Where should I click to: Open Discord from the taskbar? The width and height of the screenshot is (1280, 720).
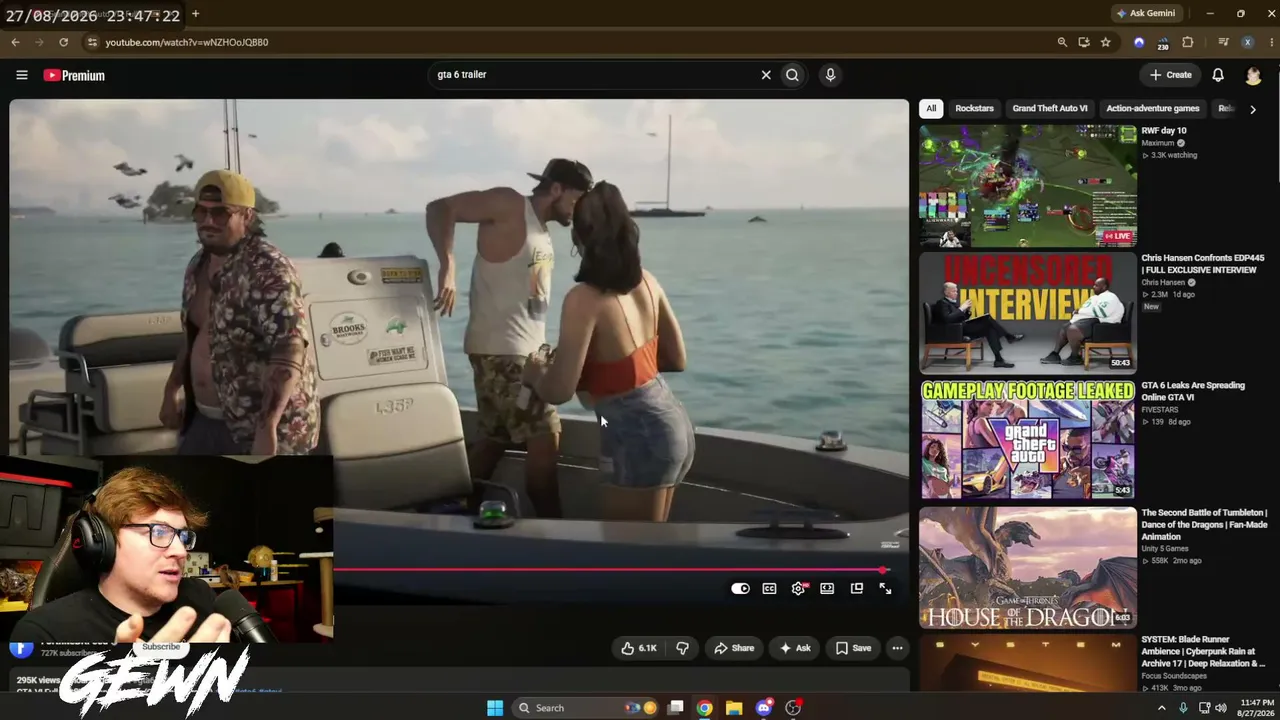click(x=764, y=708)
